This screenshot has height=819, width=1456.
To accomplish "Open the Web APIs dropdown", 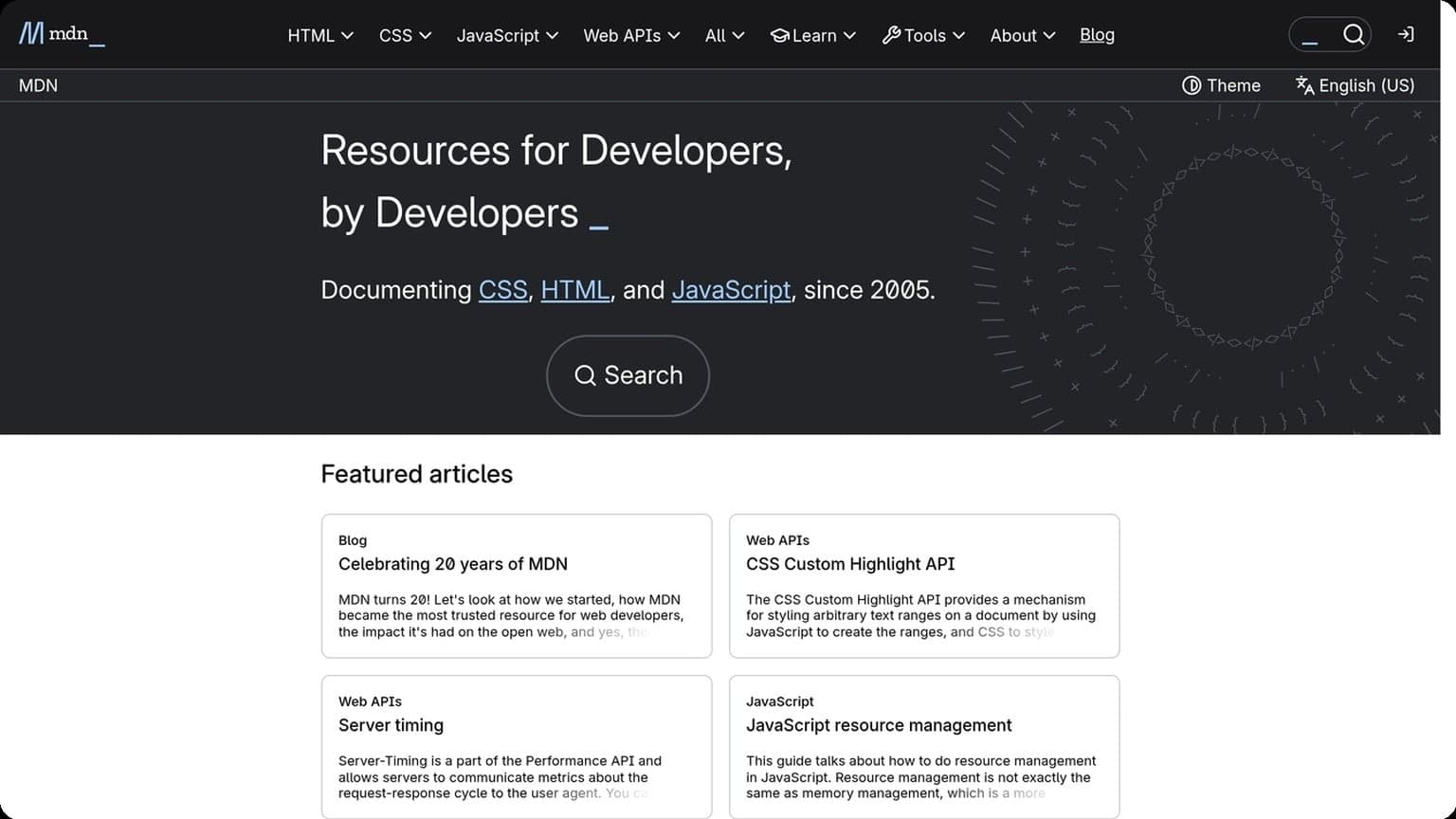I will click(630, 35).
